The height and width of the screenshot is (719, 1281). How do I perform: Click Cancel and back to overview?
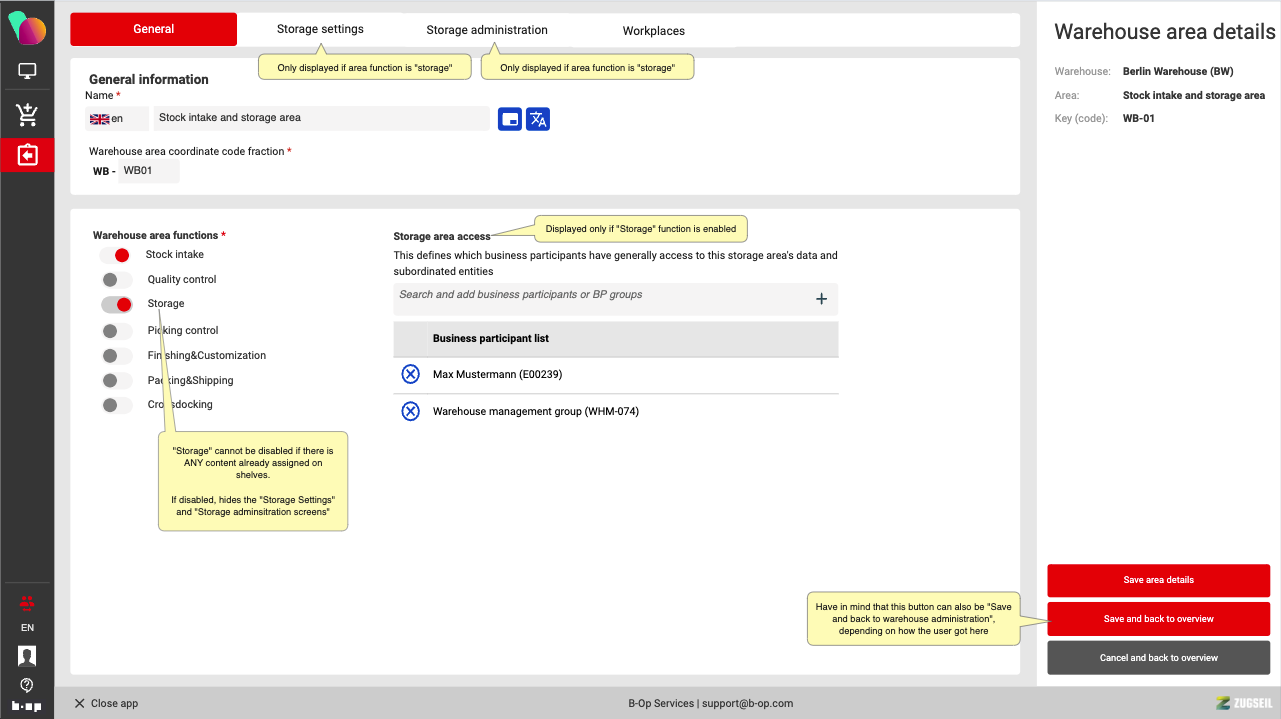(1158, 658)
